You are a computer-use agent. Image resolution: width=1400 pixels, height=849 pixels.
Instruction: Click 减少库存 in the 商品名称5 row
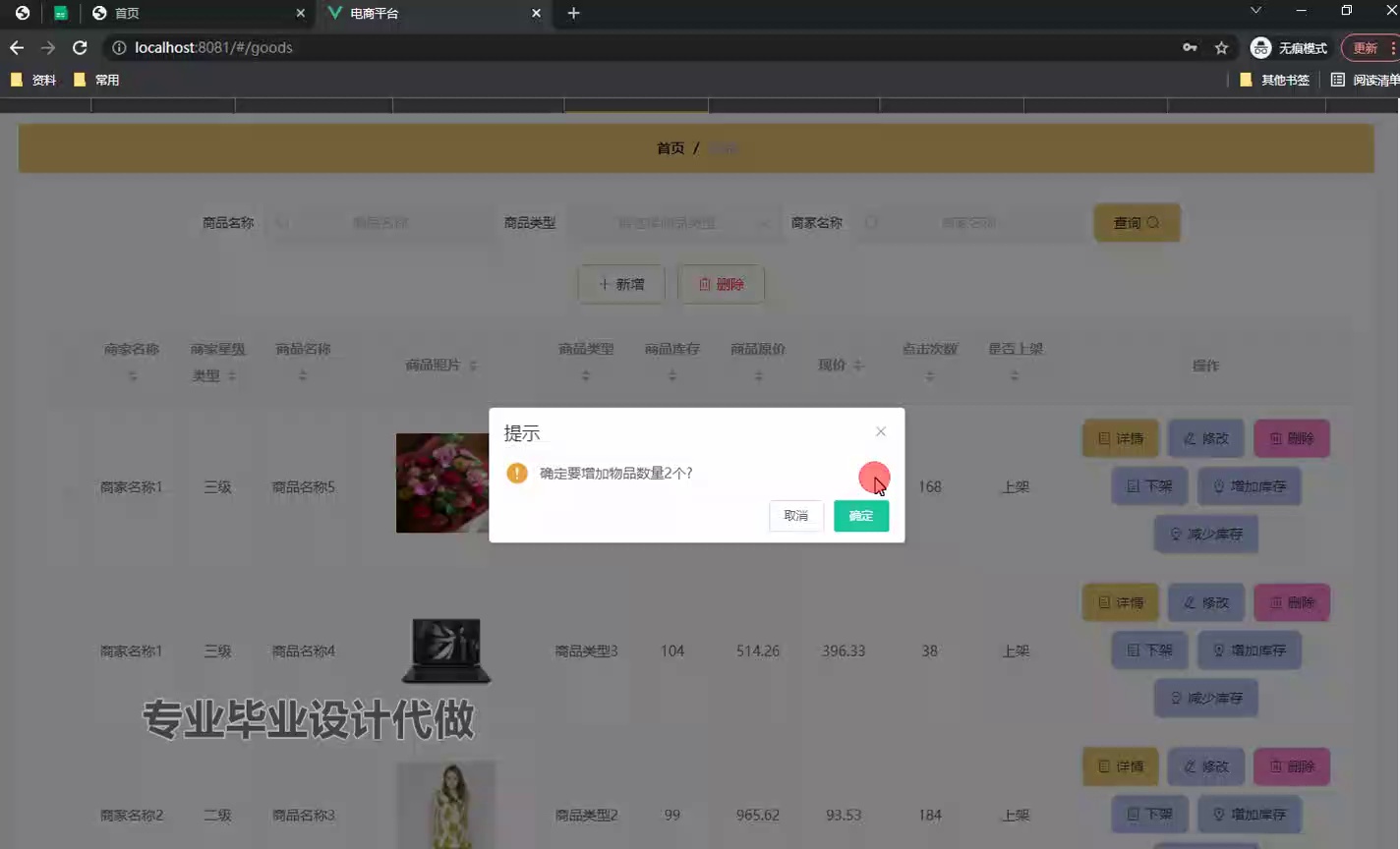tap(1206, 535)
